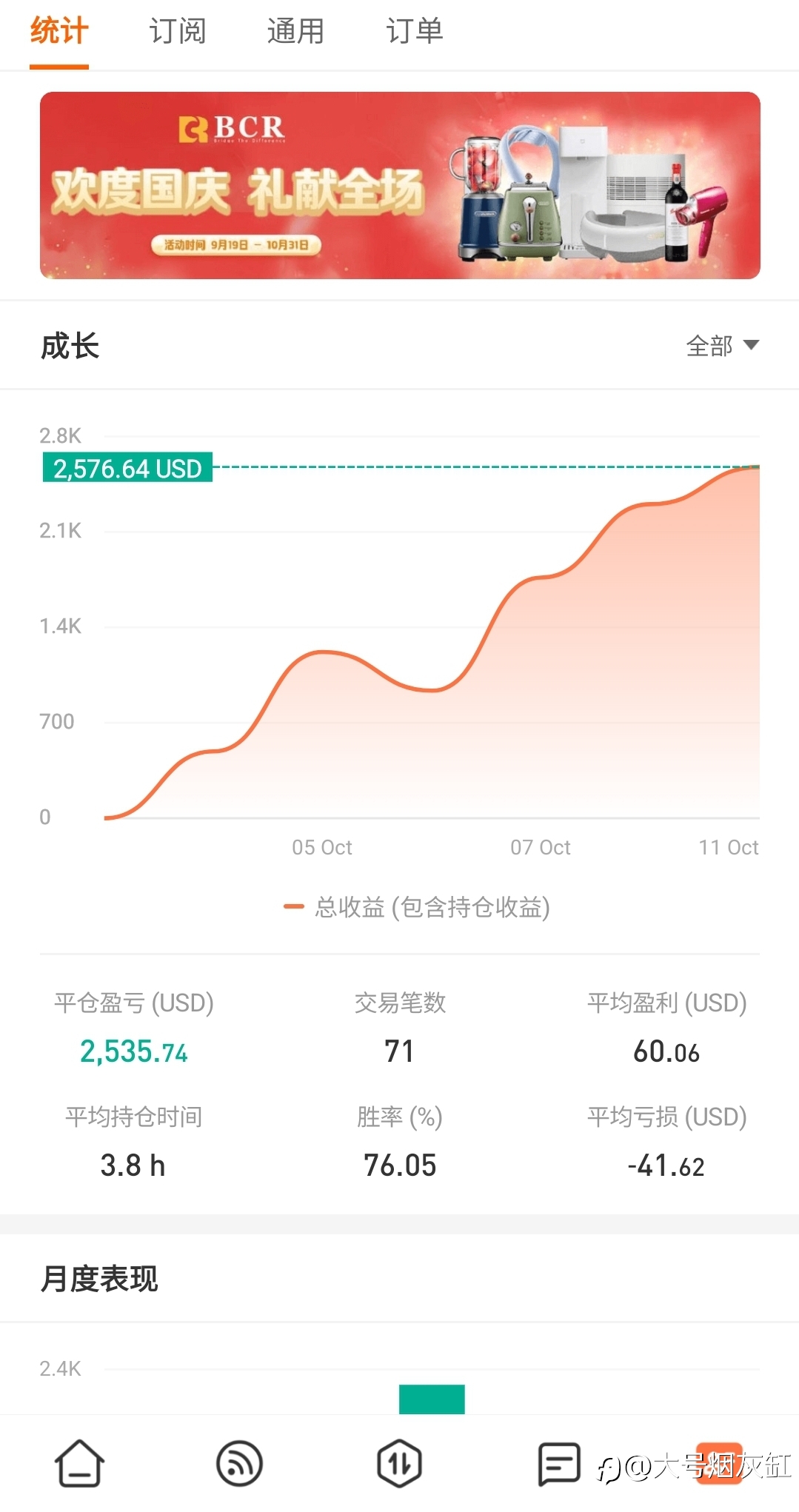The image size is (799, 1512).
Task: Select the green bar in 月度表现 chart
Action: coord(432,1399)
